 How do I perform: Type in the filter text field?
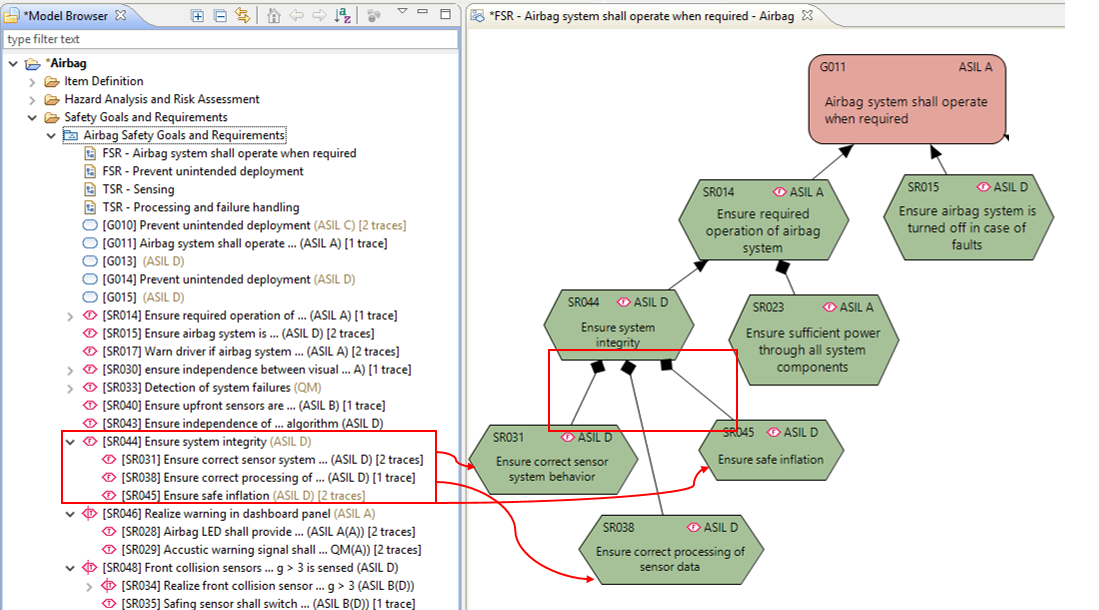(x=230, y=39)
